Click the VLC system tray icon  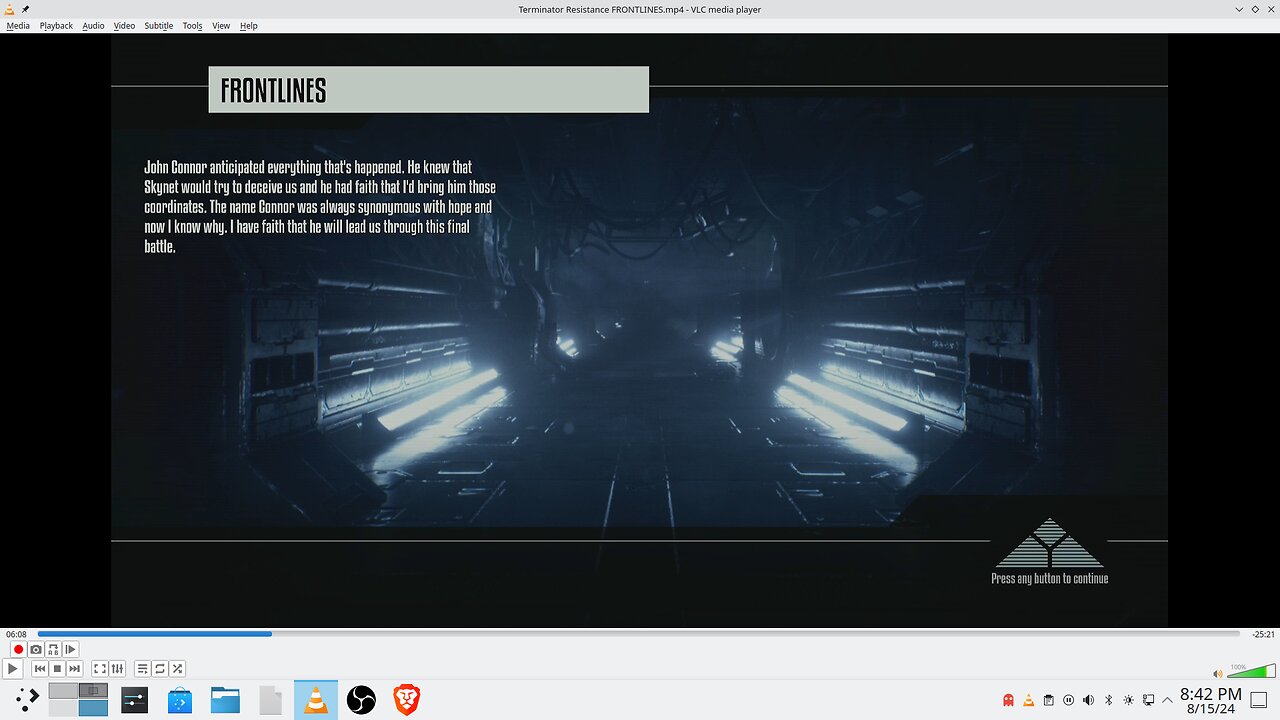(x=1028, y=700)
